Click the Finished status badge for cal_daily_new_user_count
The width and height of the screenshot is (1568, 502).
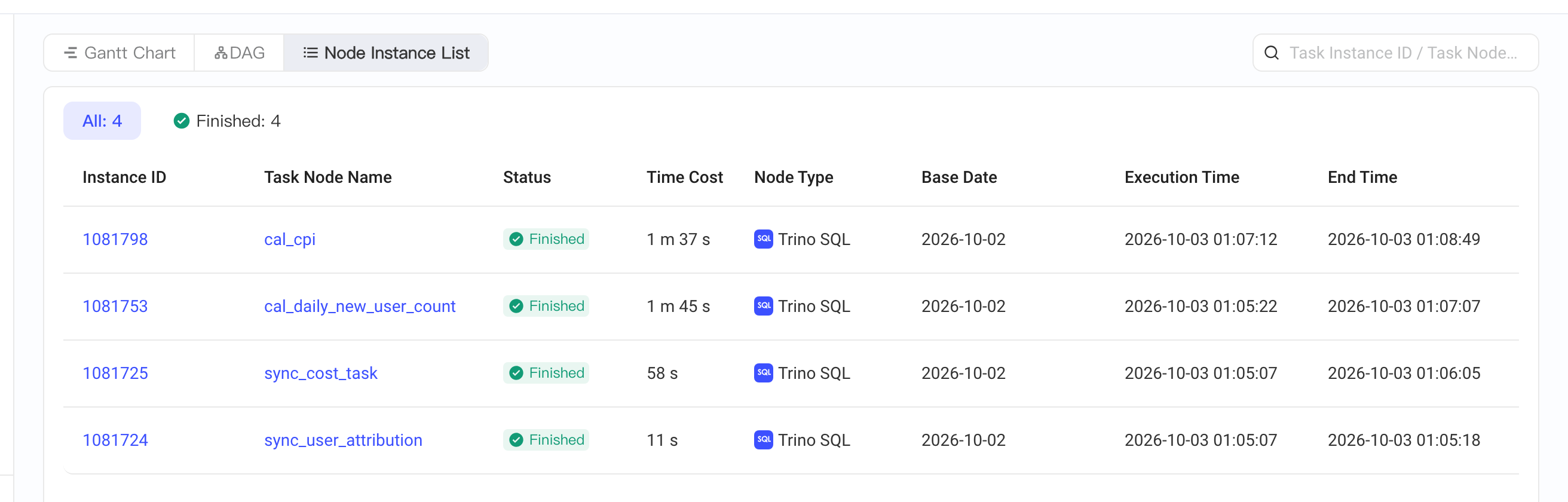tap(546, 306)
